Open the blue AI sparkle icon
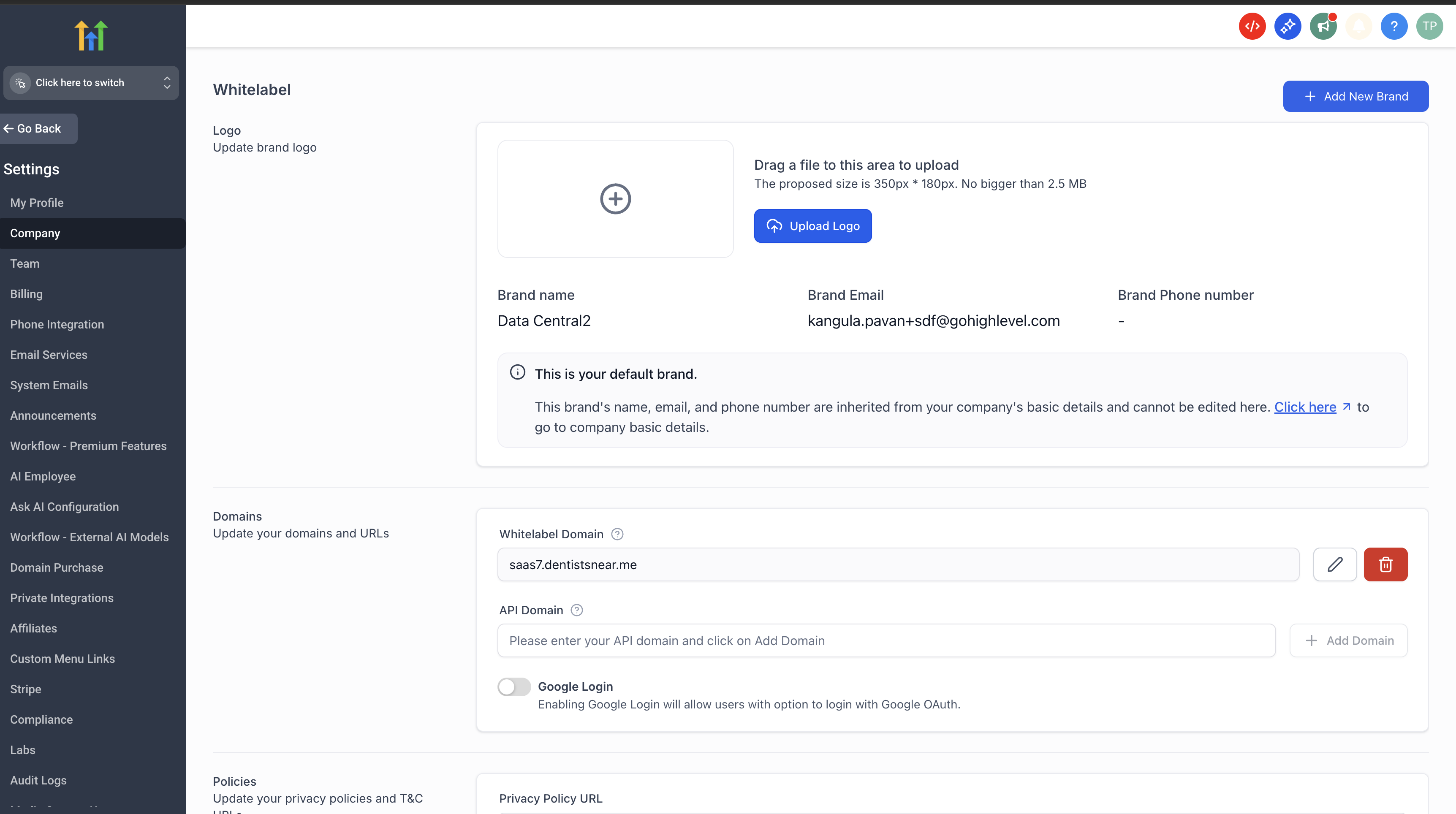The width and height of the screenshot is (1456, 814). 1288,26
